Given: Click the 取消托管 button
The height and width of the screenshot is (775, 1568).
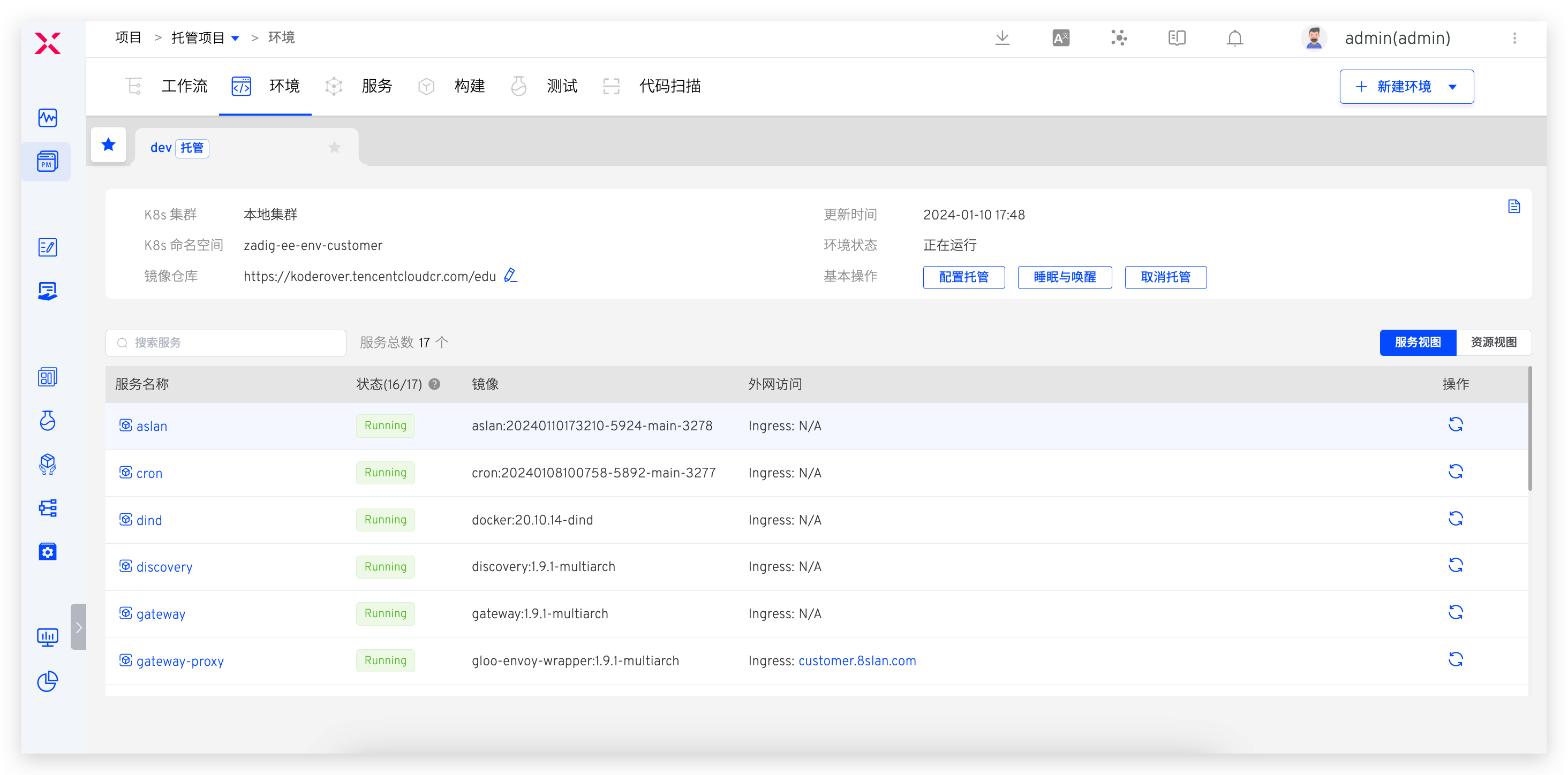Looking at the screenshot, I should (1165, 277).
